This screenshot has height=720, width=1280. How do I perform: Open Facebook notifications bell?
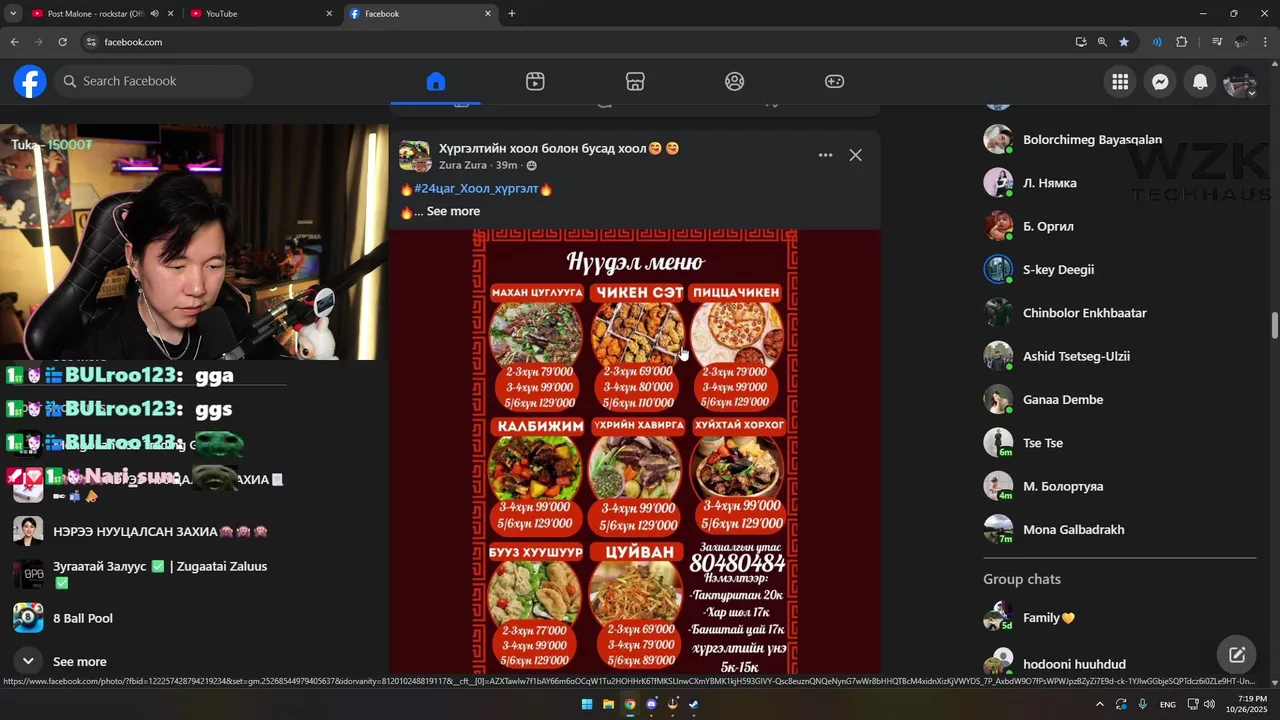(1200, 82)
